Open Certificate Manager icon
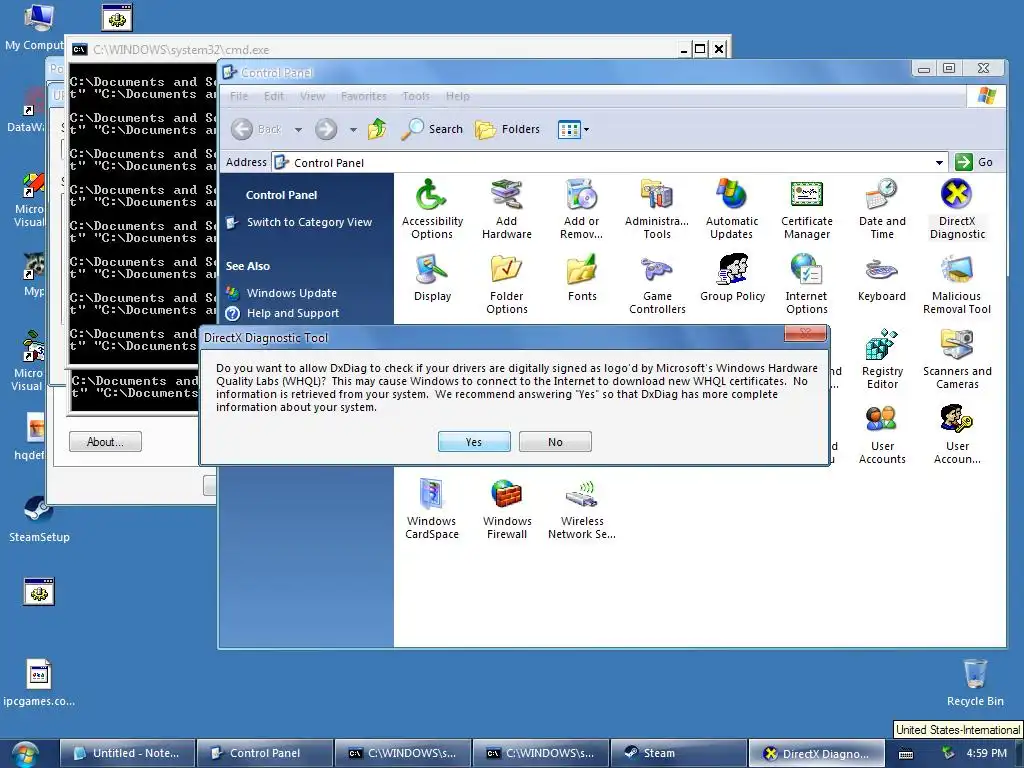Viewport: 1024px width, 768px height. [x=807, y=209]
